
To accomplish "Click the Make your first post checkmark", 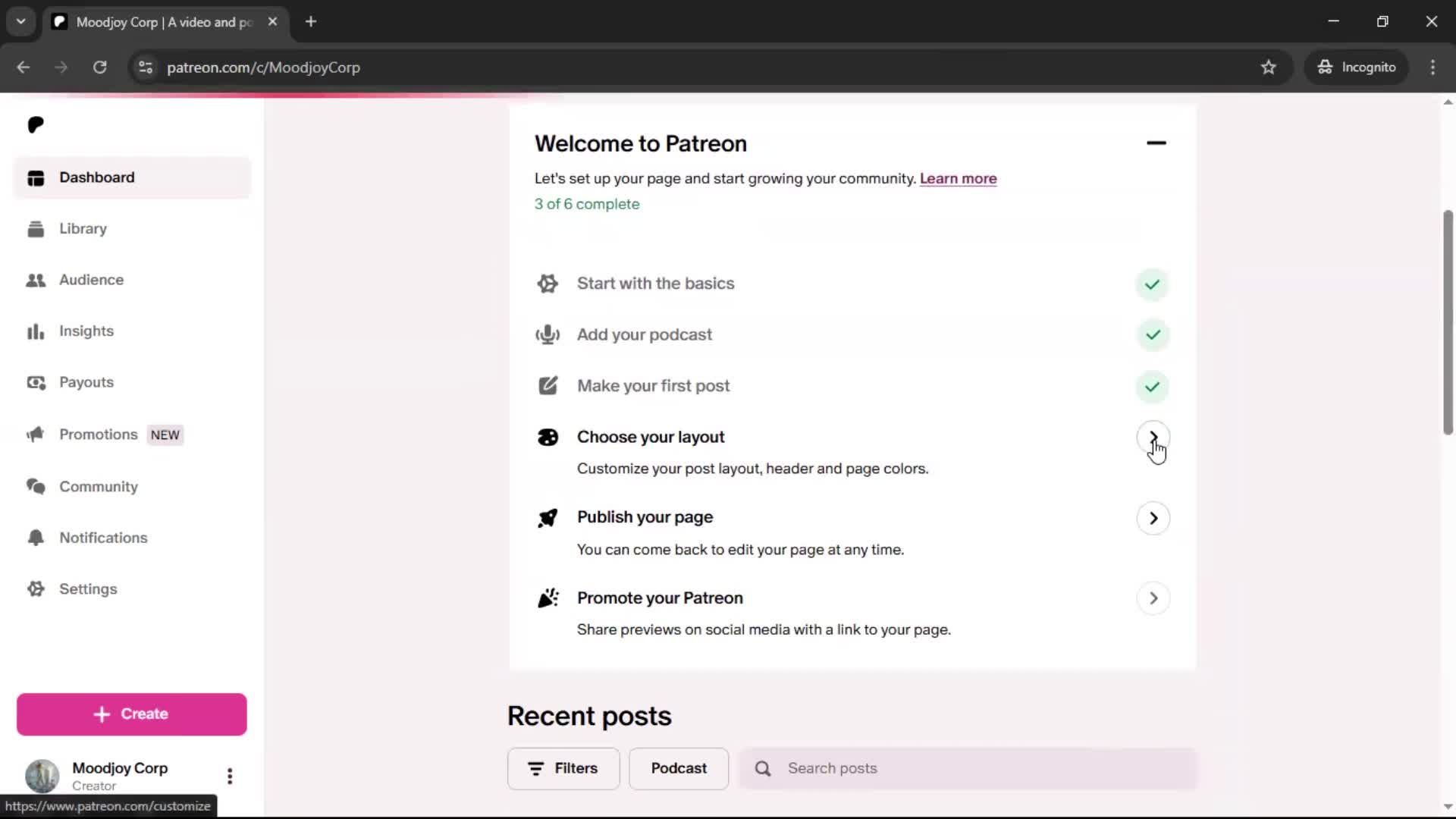I will pos(1152,387).
